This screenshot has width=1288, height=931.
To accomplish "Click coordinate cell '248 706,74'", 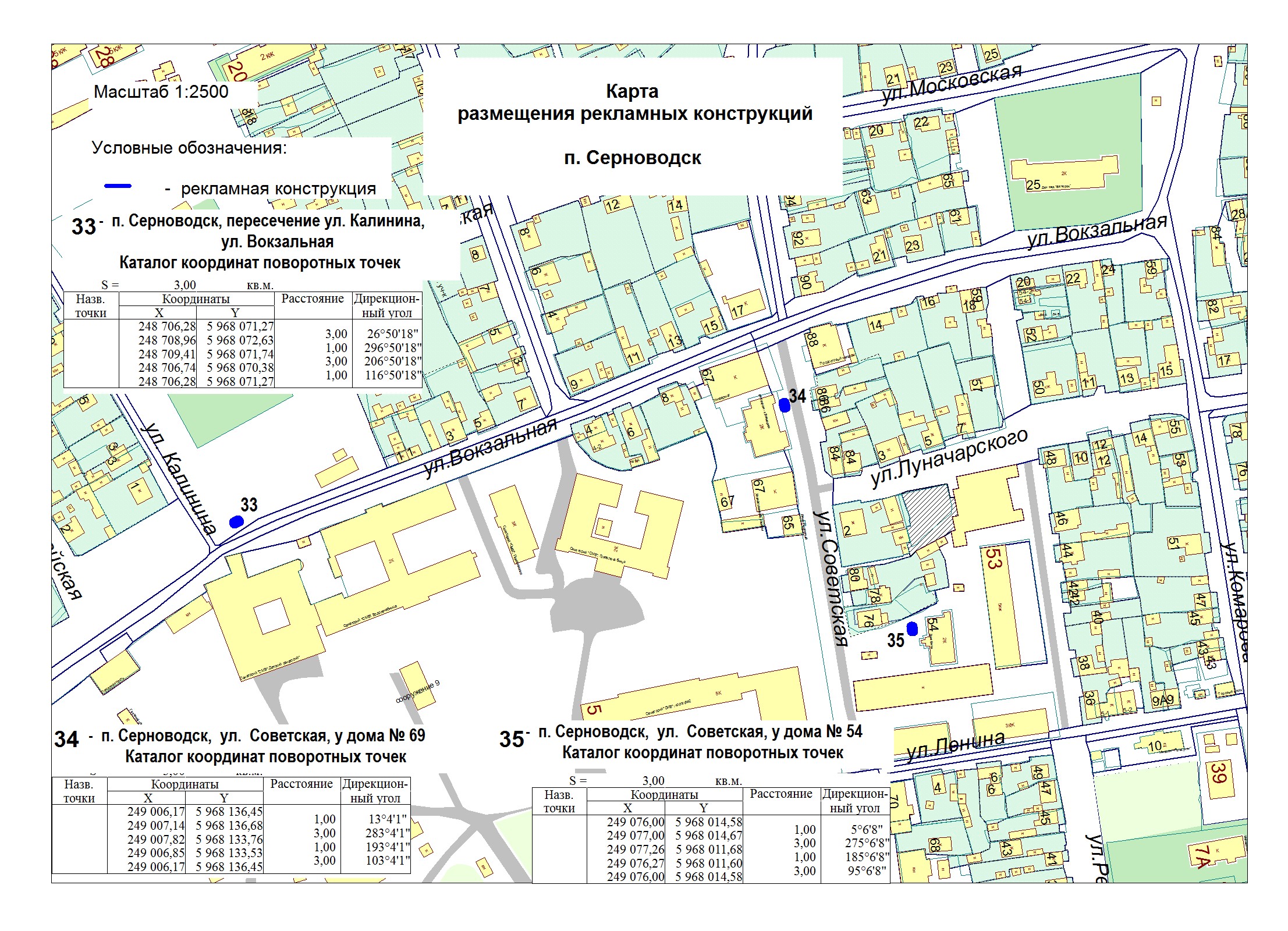I will [167, 368].
